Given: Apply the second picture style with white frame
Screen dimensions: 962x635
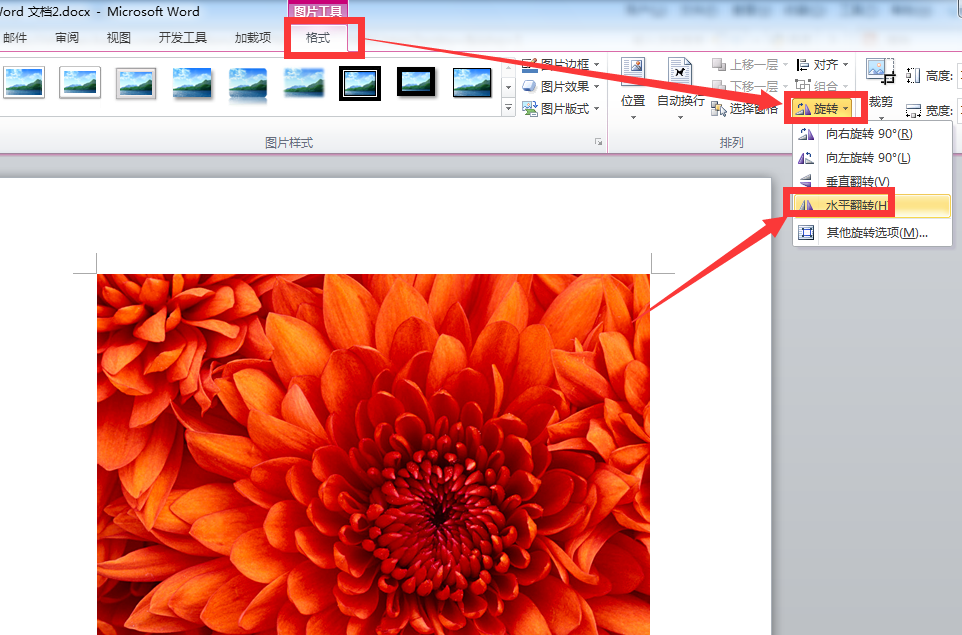Looking at the screenshot, I should (80, 83).
